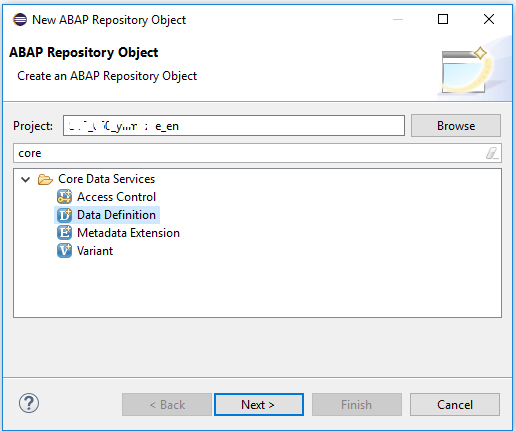Screen dimensions: 516x431
Task: Select the Access Control icon
Action: 64,197
